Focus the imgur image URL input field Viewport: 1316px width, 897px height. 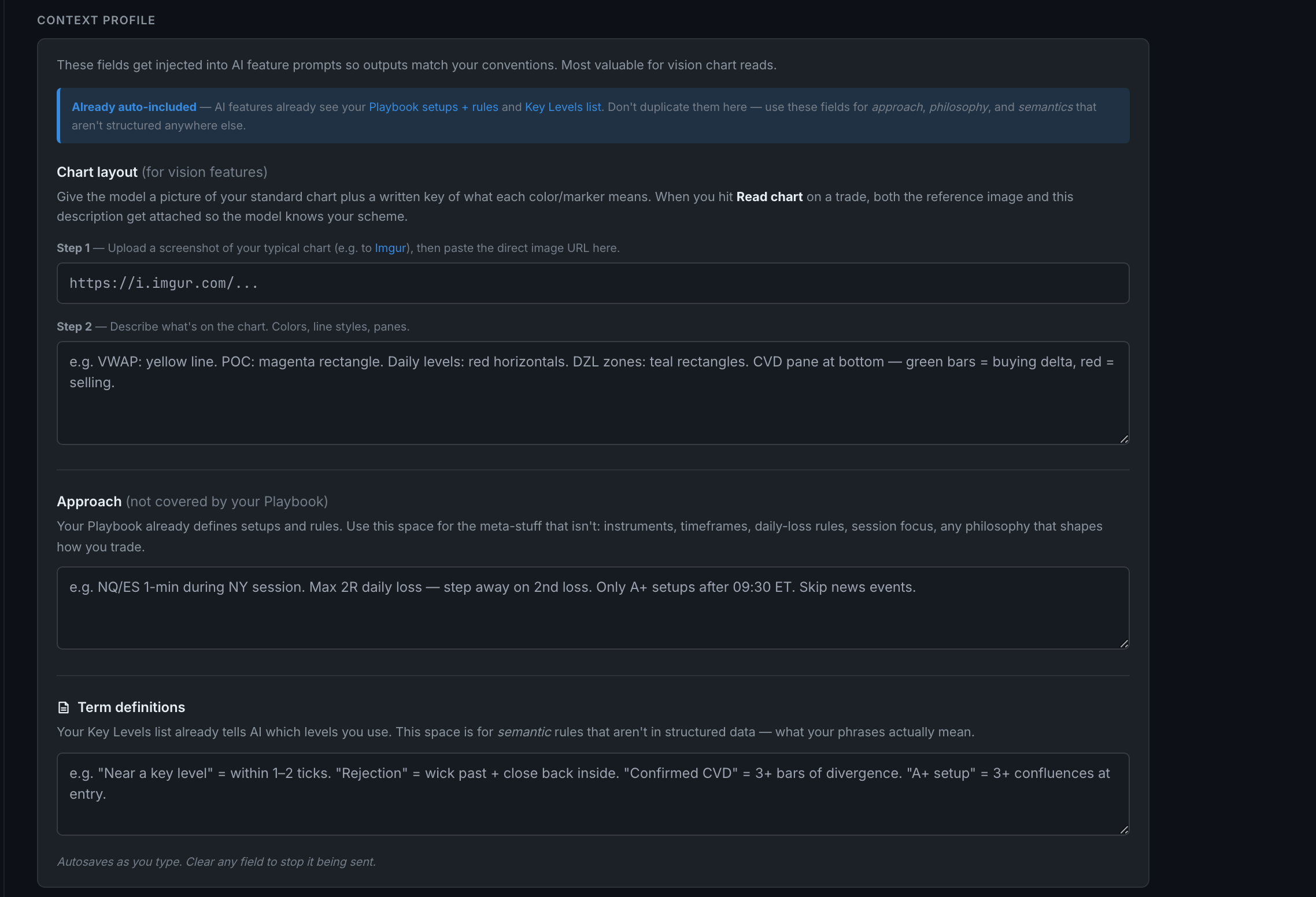593,283
